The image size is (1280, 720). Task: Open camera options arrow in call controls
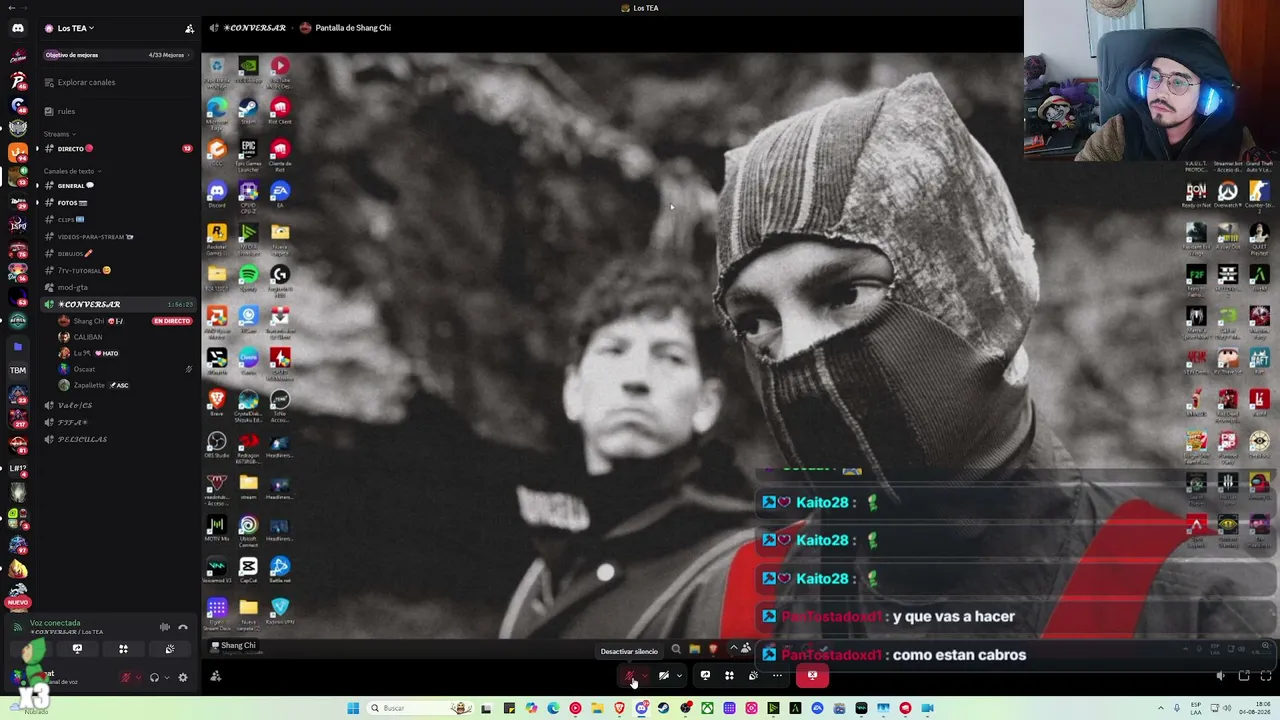point(679,676)
